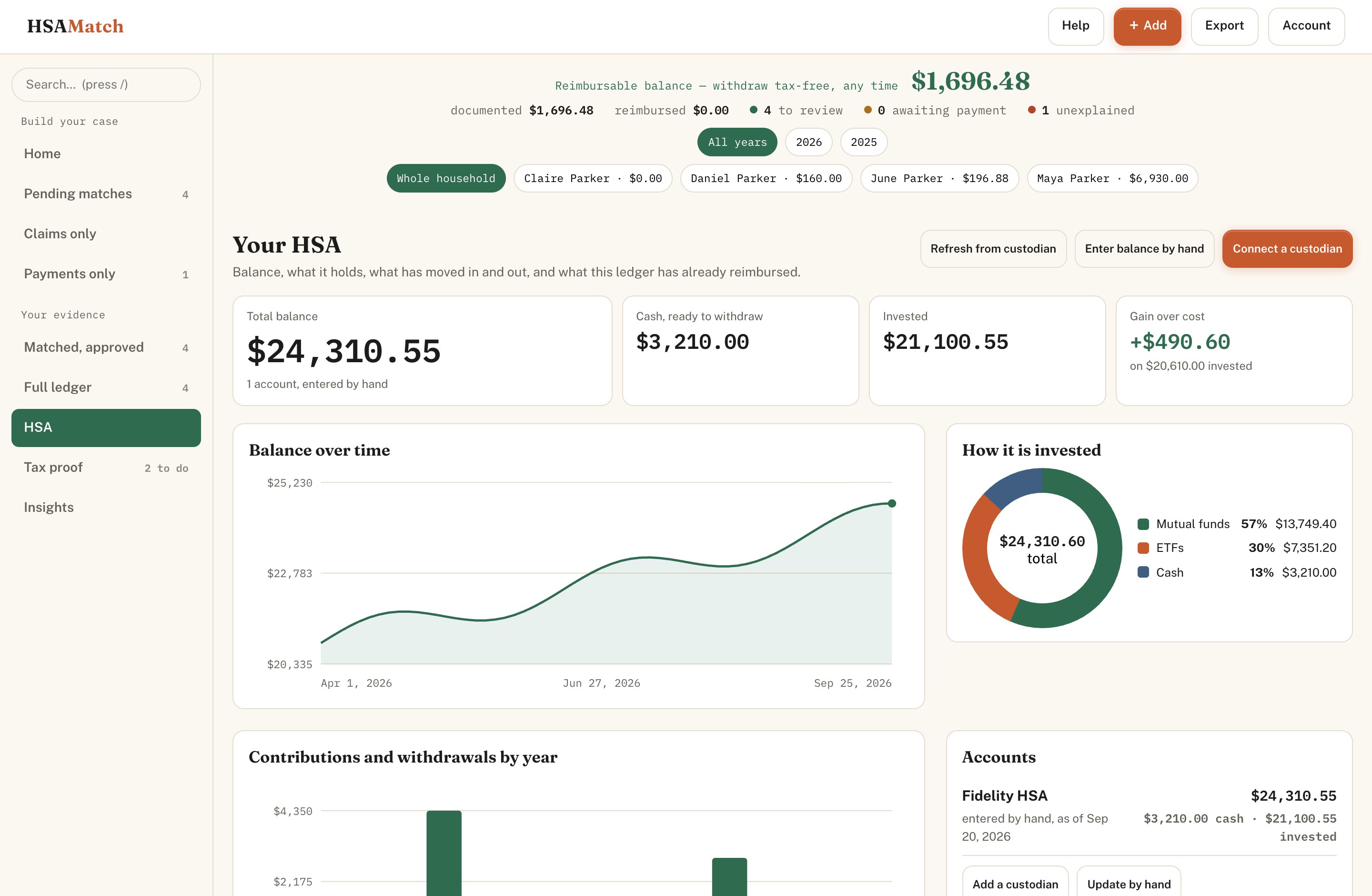Open Insights in sidebar
Viewport: 1372px width, 896px height.
tap(106, 508)
